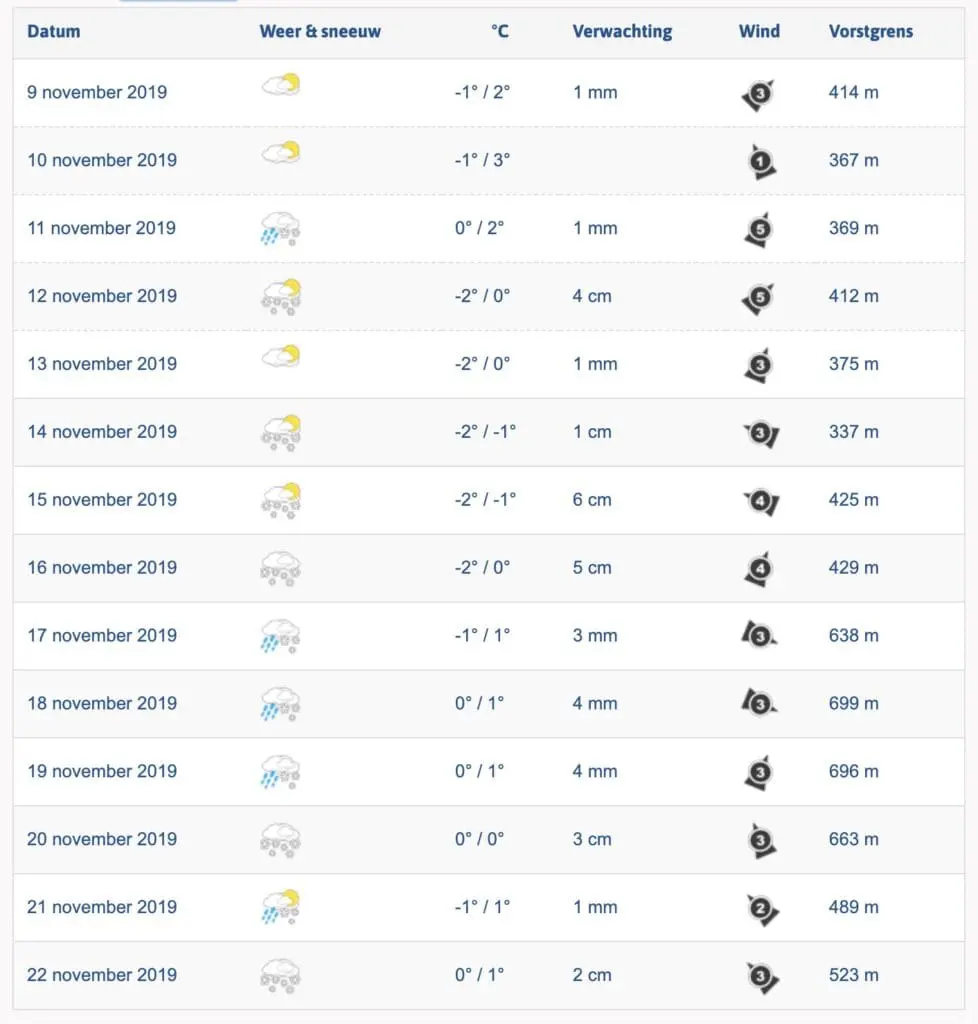Click the rain and snow icon for 11 november 2019

pyautogui.click(x=281, y=228)
